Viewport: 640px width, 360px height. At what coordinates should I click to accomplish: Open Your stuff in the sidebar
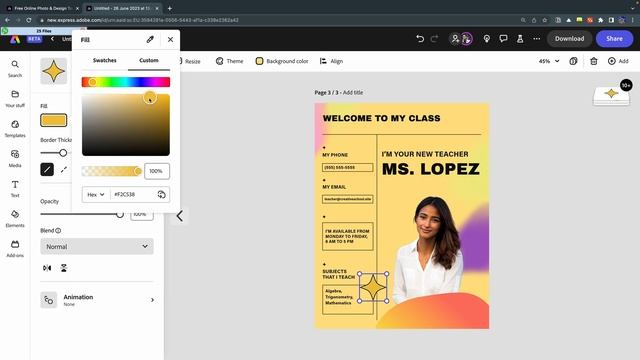pyautogui.click(x=15, y=99)
